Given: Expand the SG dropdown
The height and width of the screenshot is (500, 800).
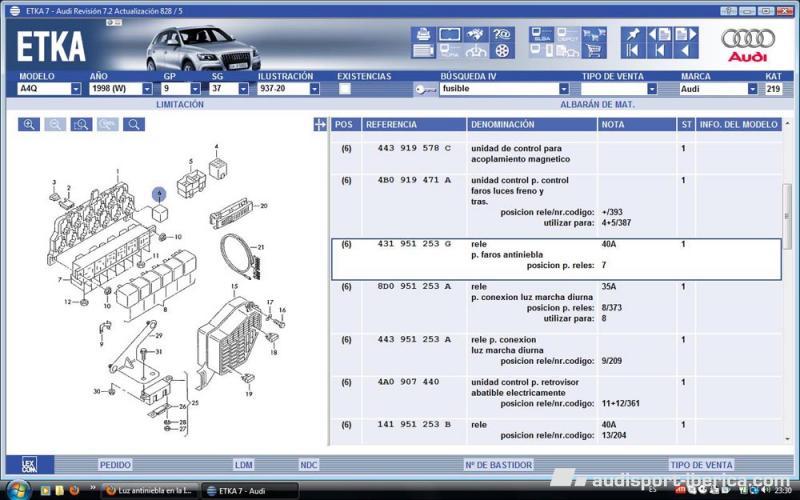Looking at the screenshot, I should coord(243,89).
